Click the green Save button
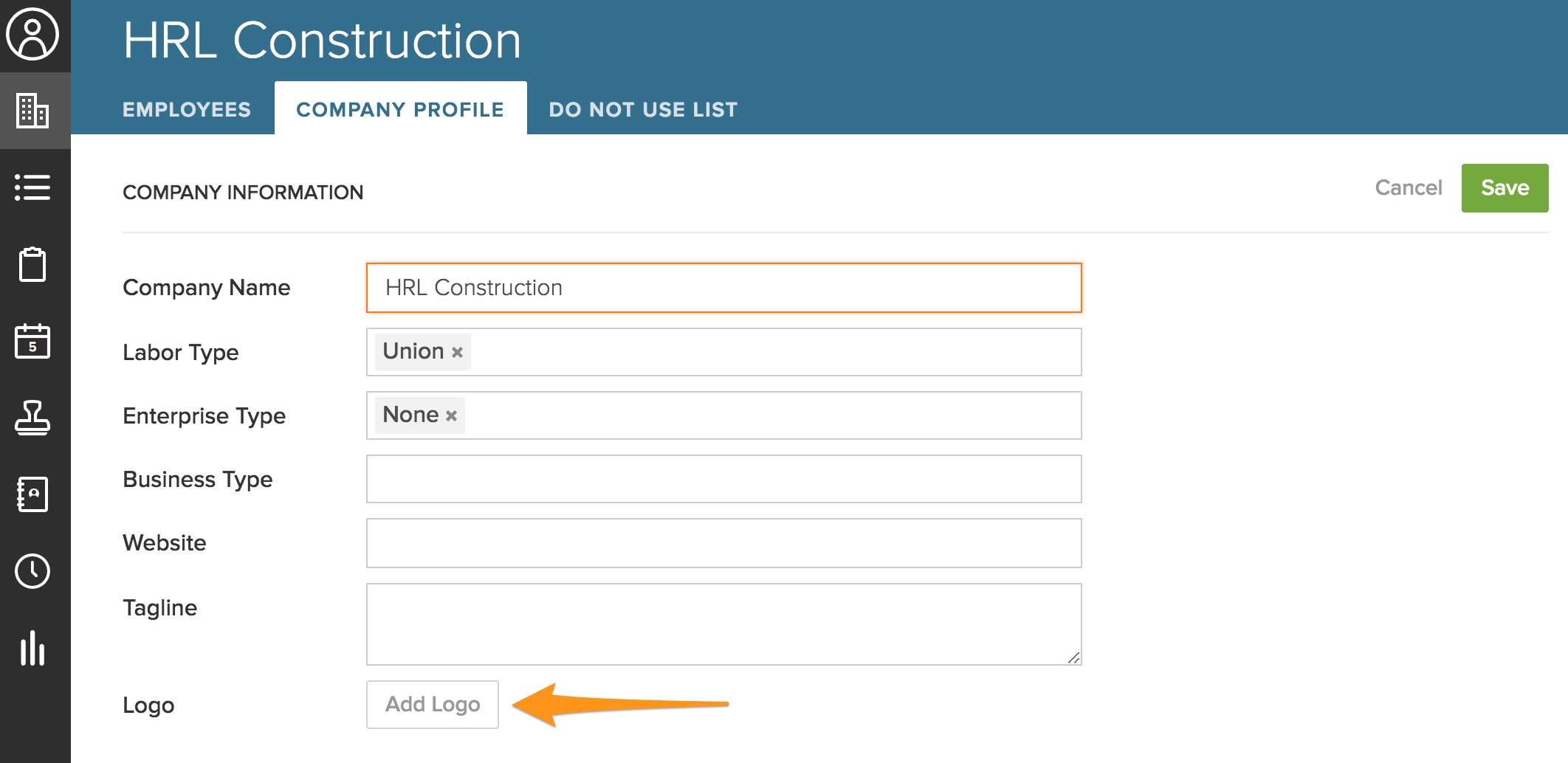 tap(1505, 188)
